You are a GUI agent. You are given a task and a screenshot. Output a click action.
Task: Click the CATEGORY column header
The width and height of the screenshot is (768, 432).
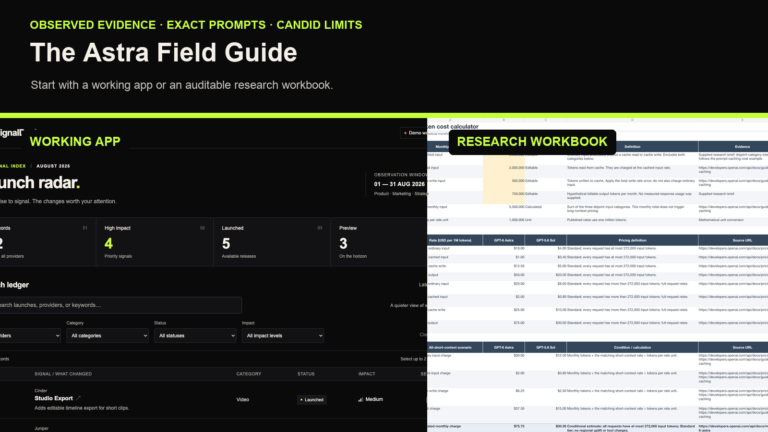(249, 374)
